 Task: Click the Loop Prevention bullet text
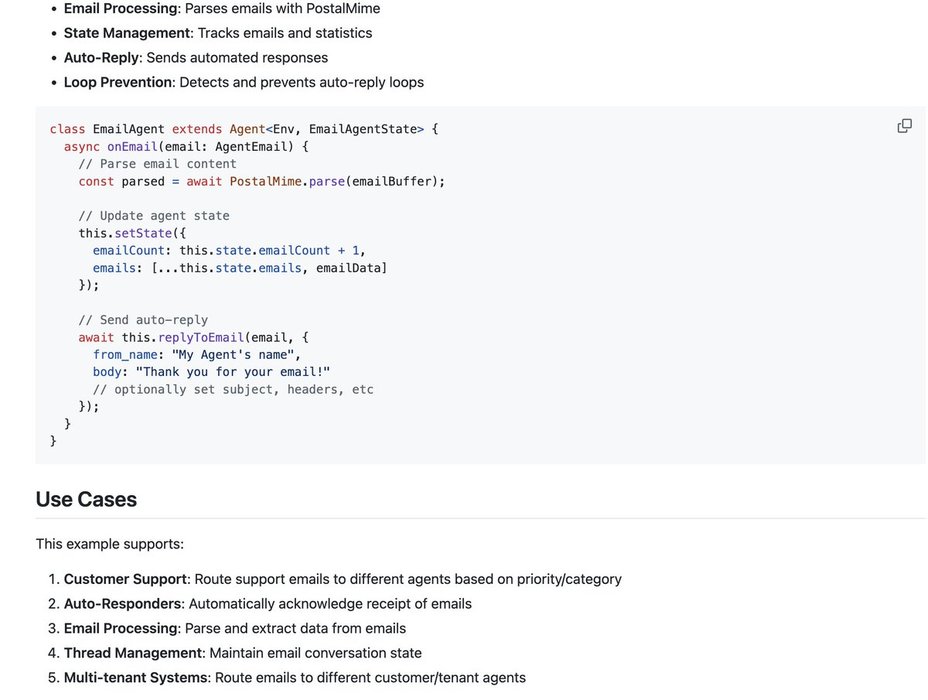[243, 82]
